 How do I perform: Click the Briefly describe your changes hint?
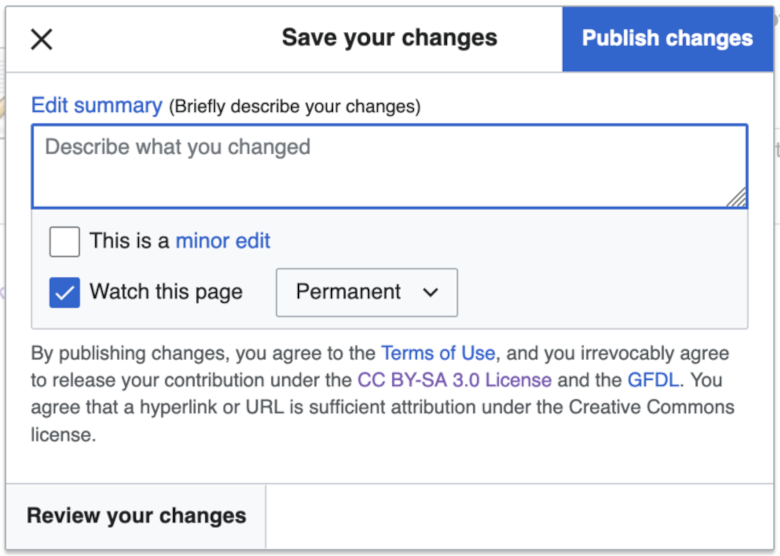click(295, 106)
